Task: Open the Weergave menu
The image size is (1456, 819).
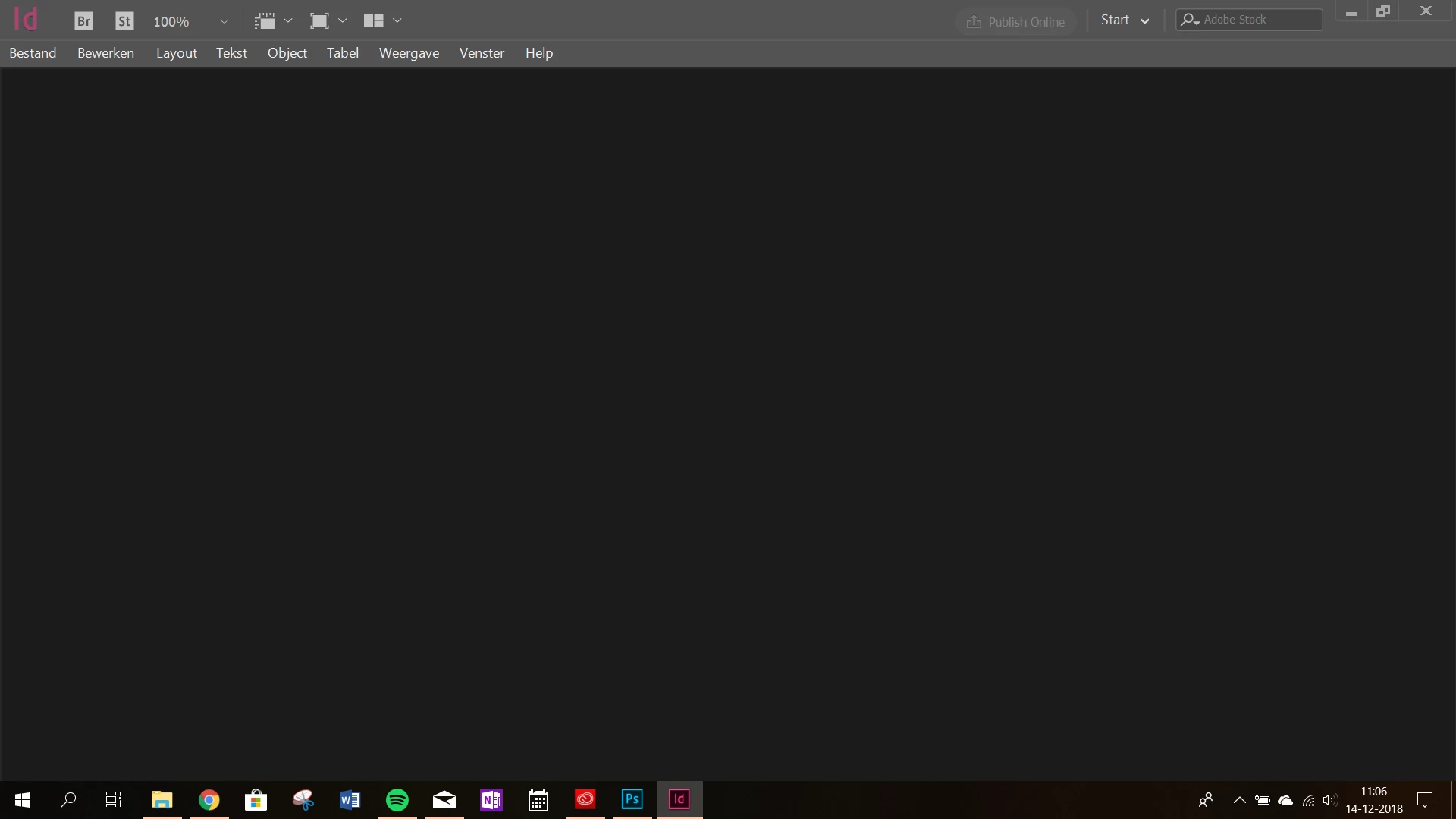Action: pyautogui.click(x=409, y=53)
